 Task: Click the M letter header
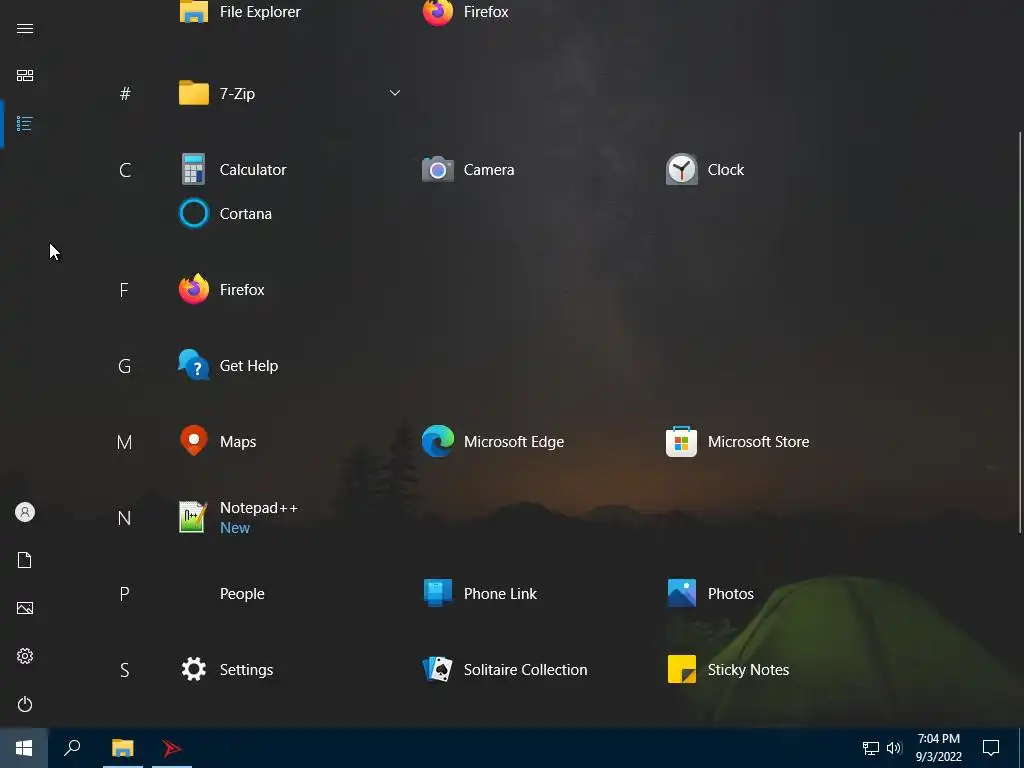click(x=124, y=442)
